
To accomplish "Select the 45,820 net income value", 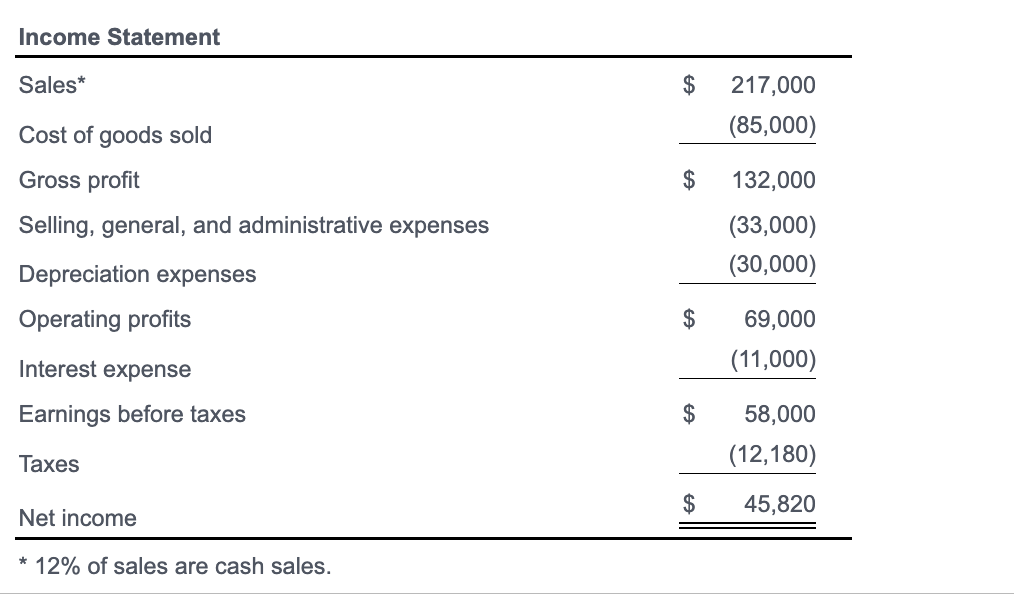I will (779, 503).
